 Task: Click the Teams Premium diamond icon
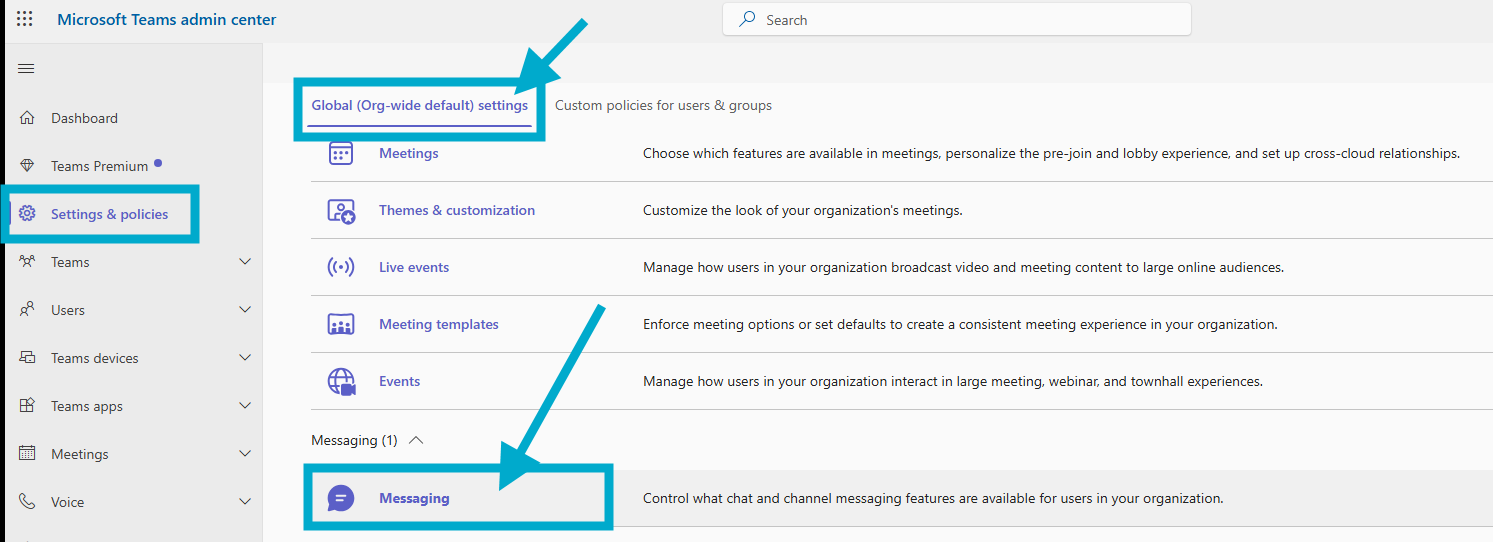pyautogui.click(x=28, y=166)
